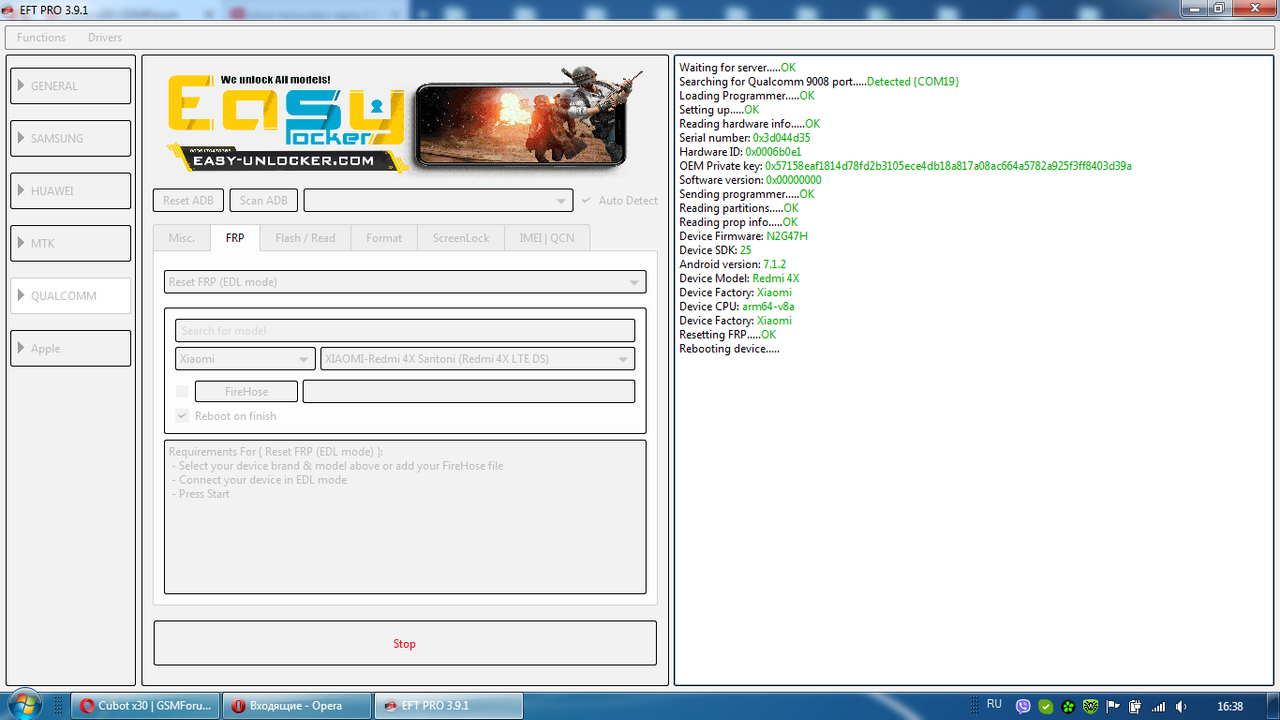Click the Requirements info text box
Screen dimensions: 1280x720
tap(405, 517)
